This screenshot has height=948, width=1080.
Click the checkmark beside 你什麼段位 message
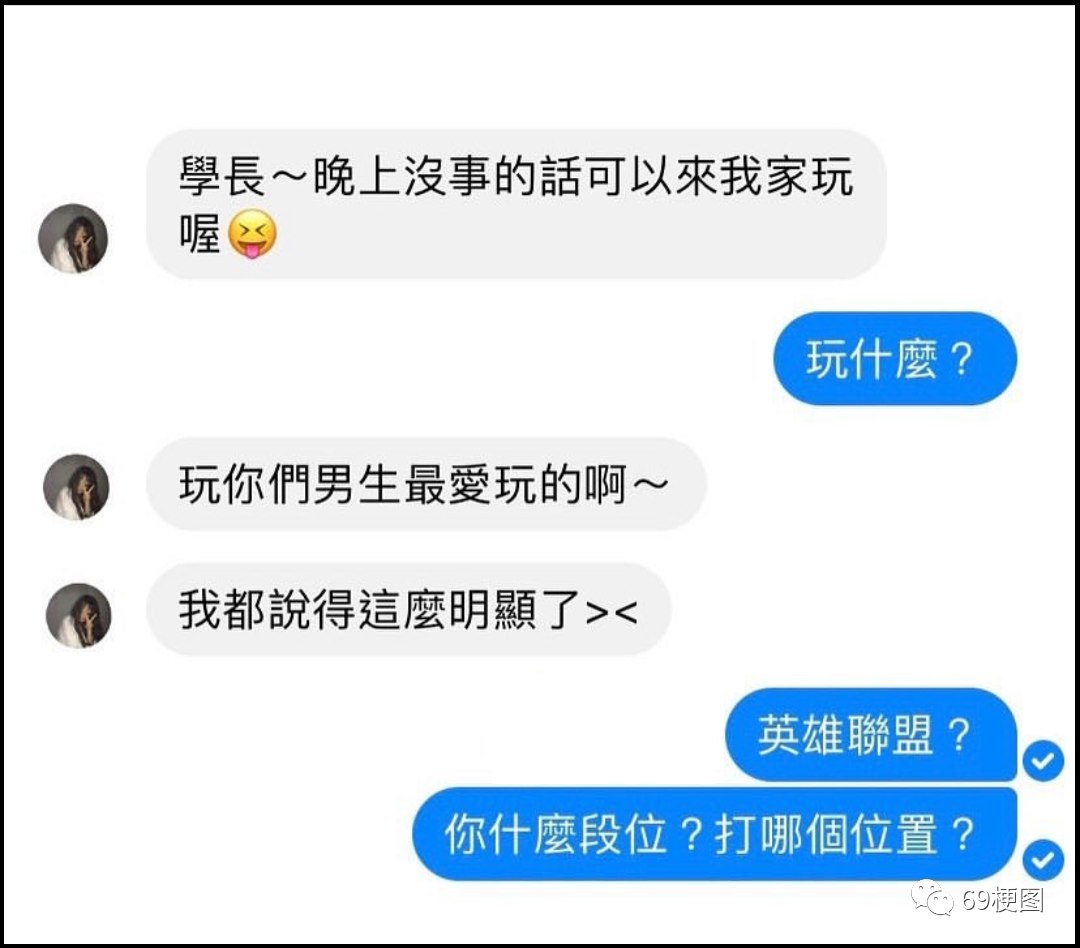coord(1043,859)
